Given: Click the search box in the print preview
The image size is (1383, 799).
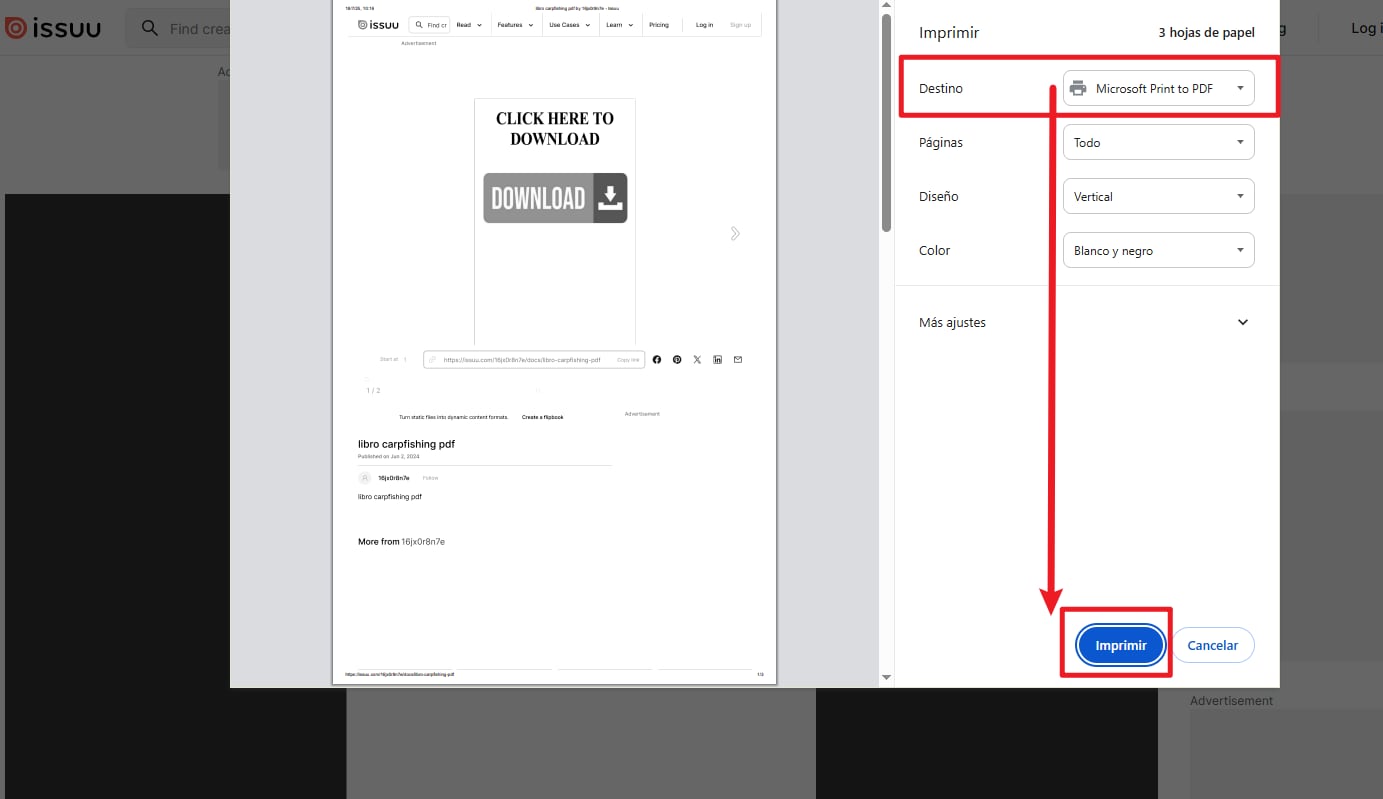Looking at the screenshot, I should (430, 24).
